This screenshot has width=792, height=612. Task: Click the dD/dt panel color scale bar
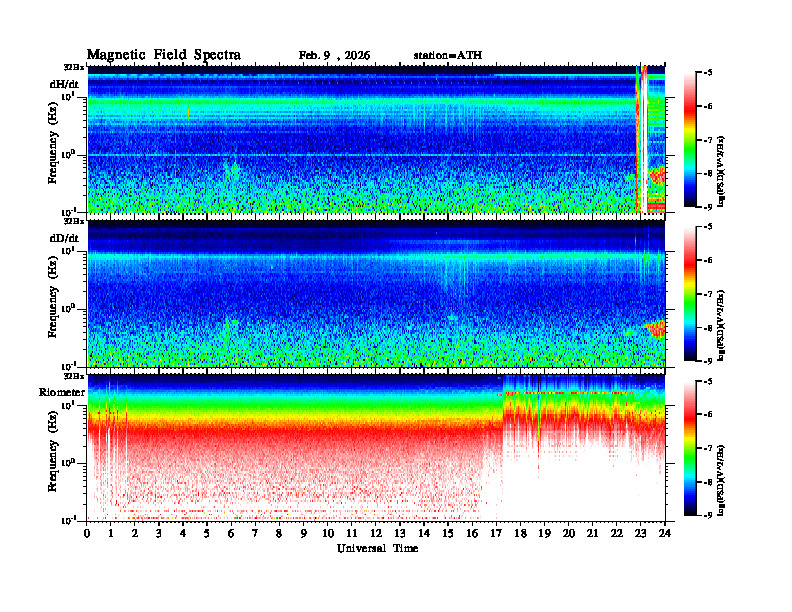pos(690,294)
